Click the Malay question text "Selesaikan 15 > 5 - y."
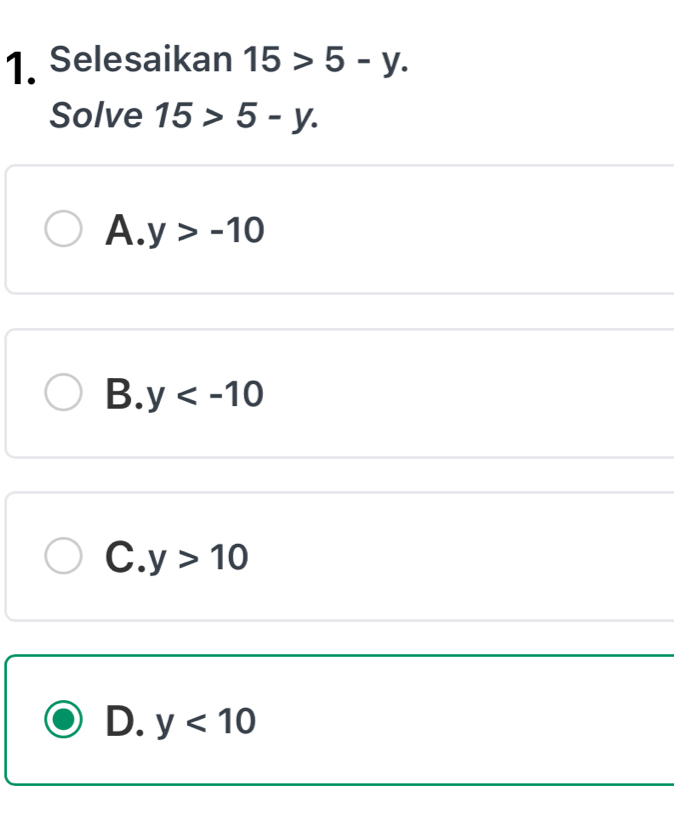This screenshot has height=813, width=674. click(229, 64)
